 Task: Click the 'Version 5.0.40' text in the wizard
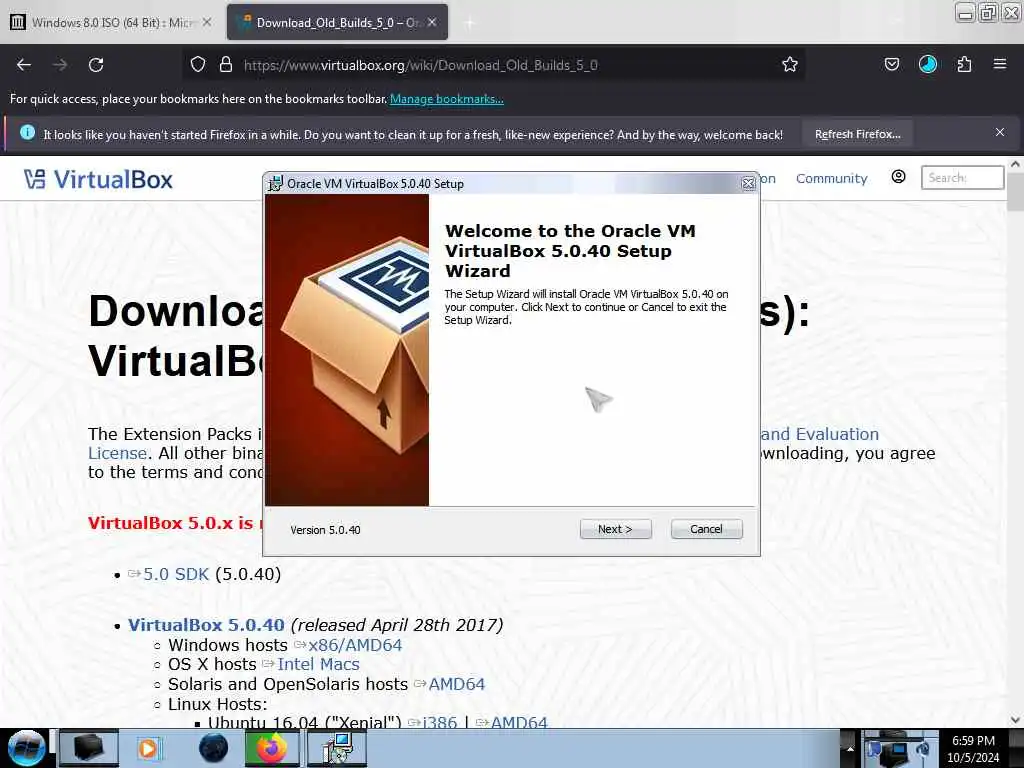coord(325,530)
